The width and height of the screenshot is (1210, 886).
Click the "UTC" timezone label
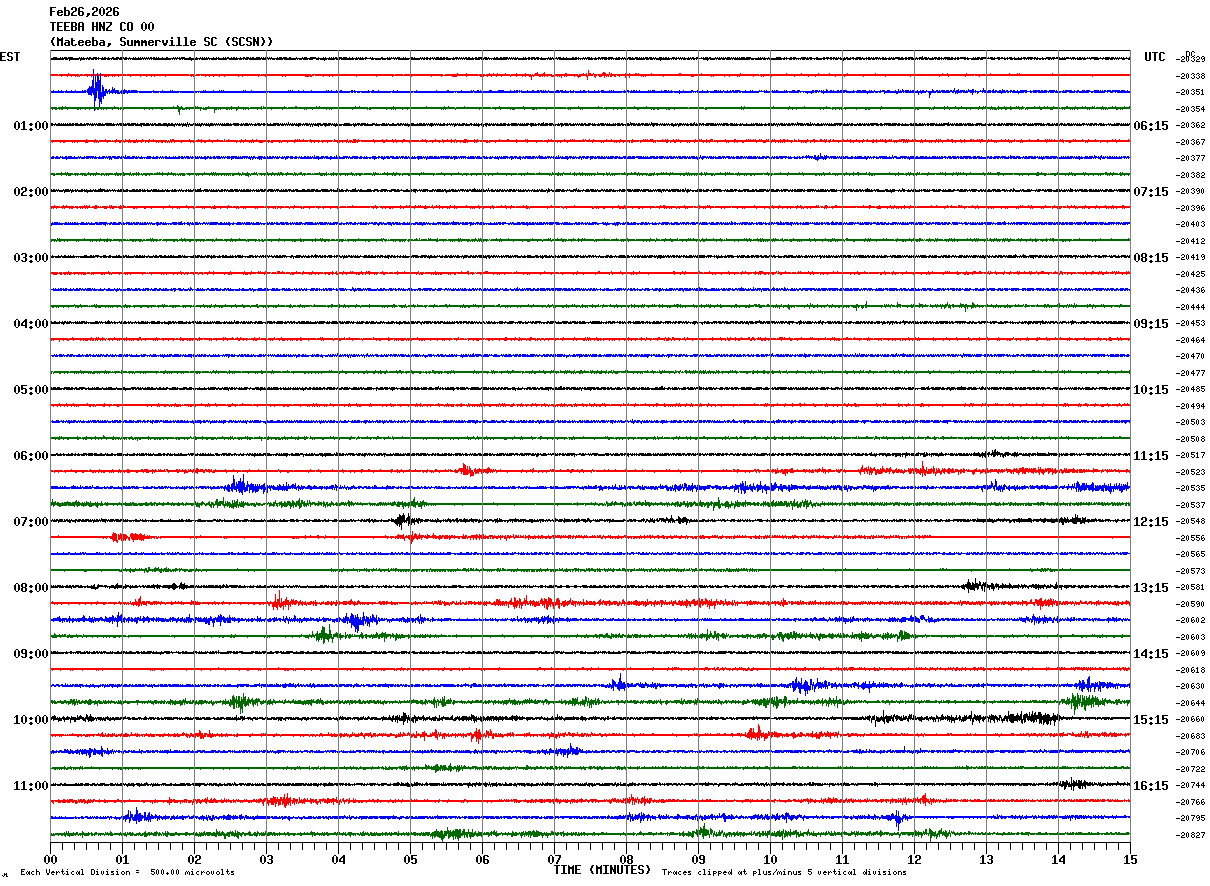pos(1155,57)
